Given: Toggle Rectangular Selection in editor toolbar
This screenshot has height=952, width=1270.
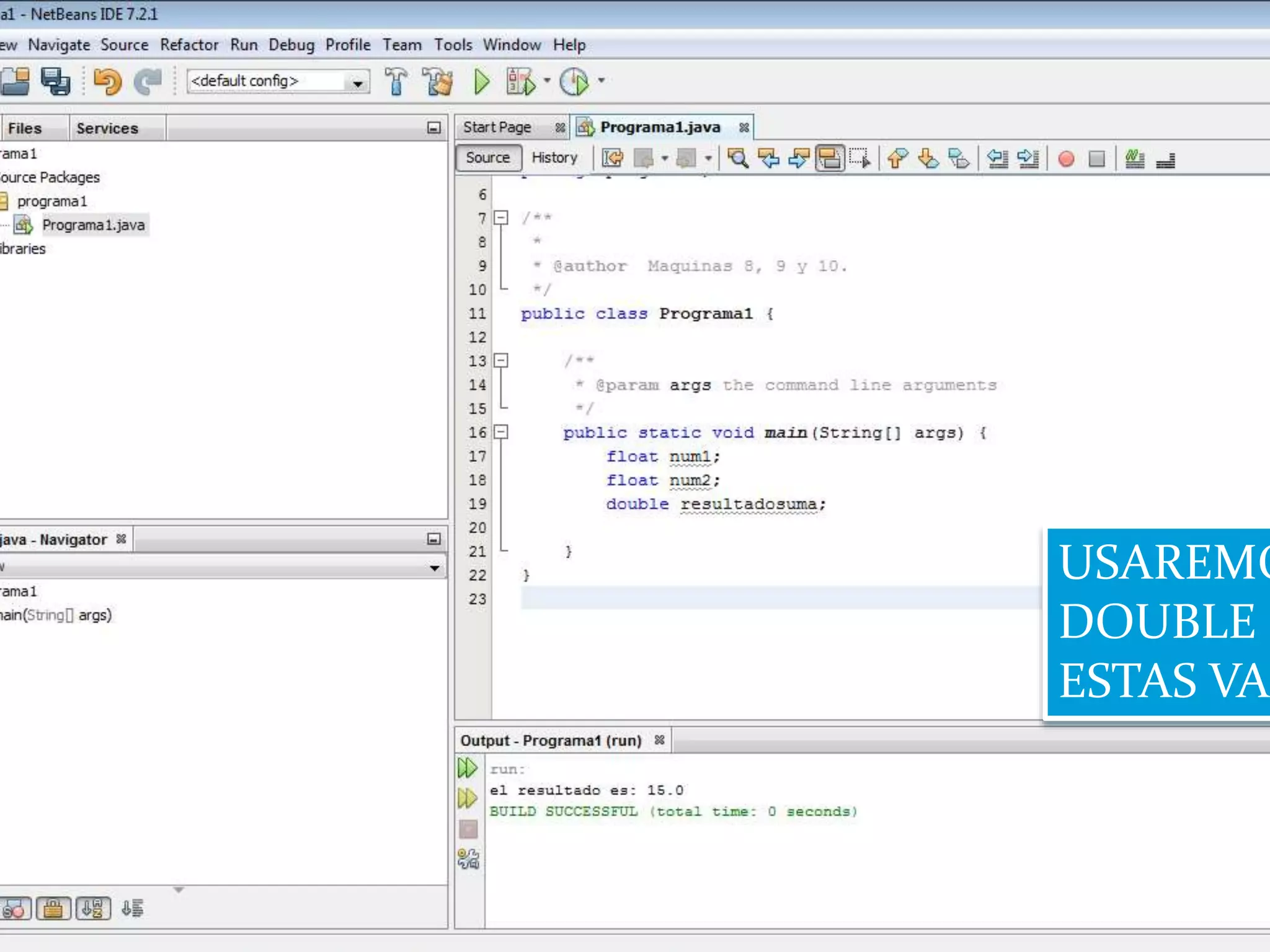Looking at the screenshot, I should [860, 159].
